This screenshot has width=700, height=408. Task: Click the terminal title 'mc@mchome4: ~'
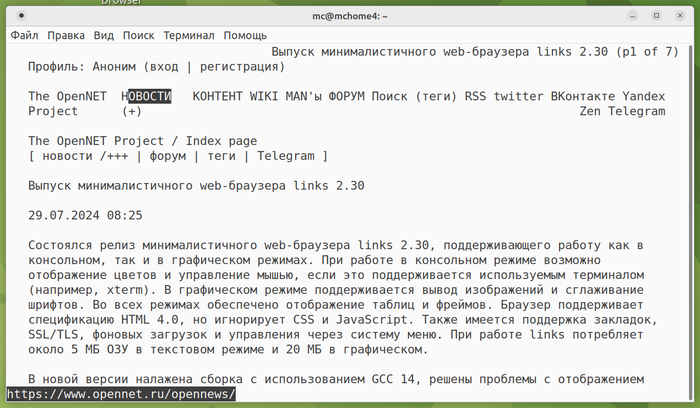(350, 16)
